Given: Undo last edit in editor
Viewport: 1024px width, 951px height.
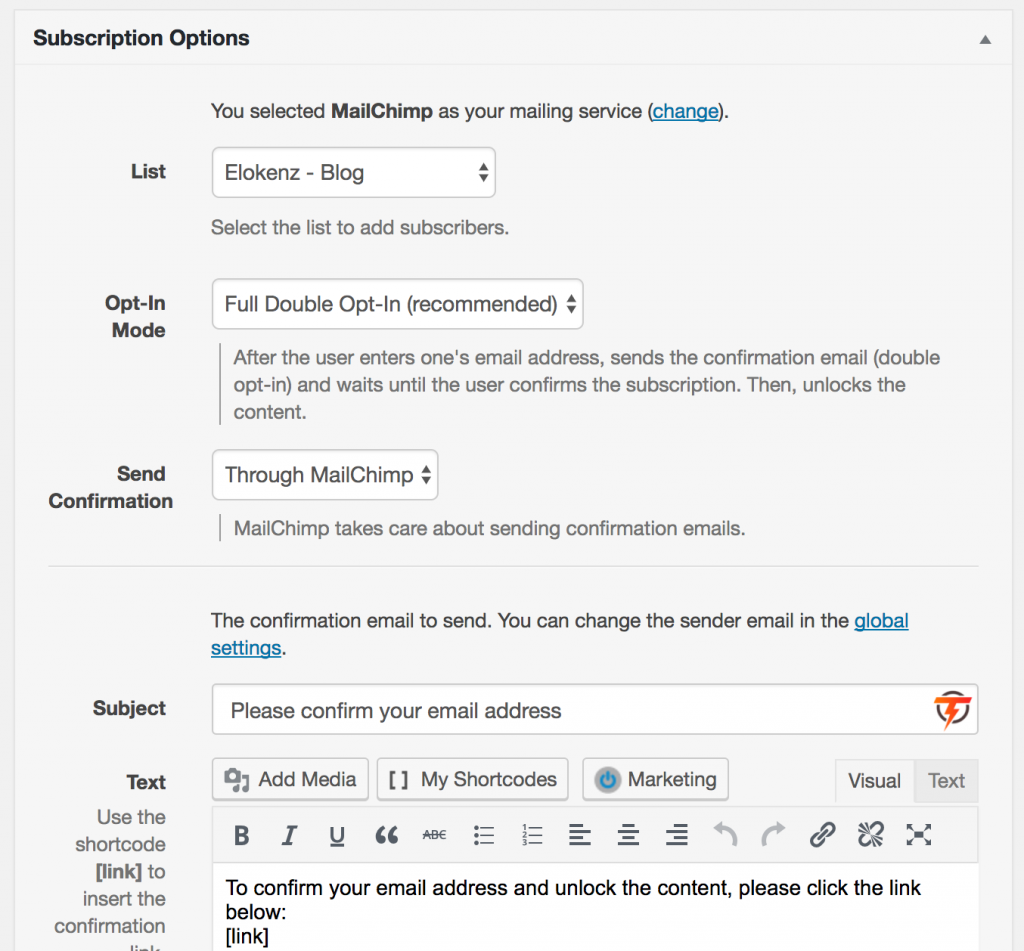Looking at the screenshot, I should pyautogui.click(x=725, y=835).
